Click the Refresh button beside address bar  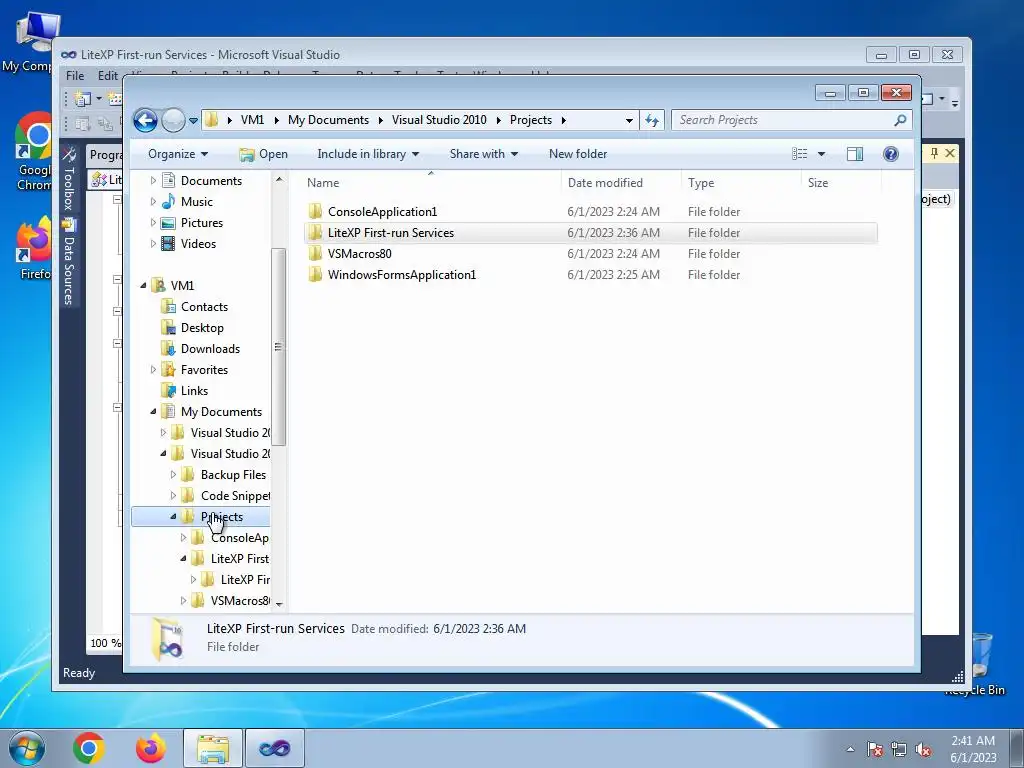(652, 120)
